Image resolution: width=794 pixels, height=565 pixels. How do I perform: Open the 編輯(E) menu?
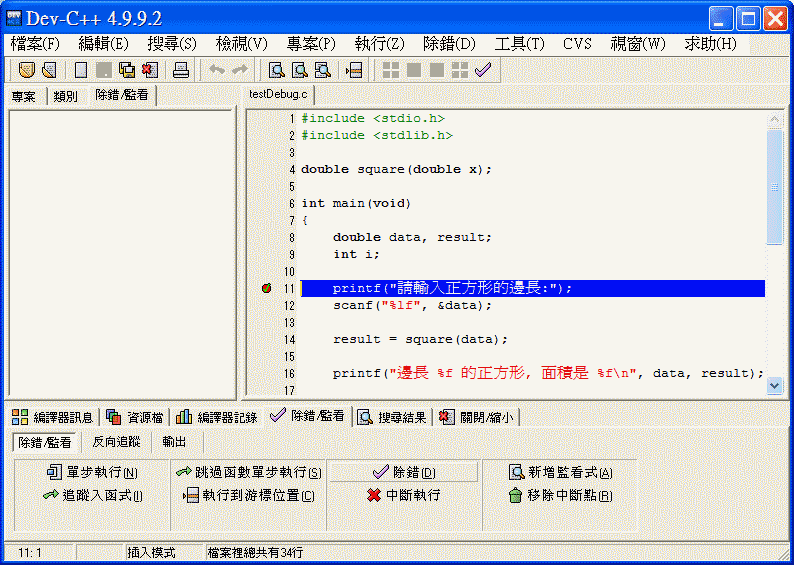[103, 44]
